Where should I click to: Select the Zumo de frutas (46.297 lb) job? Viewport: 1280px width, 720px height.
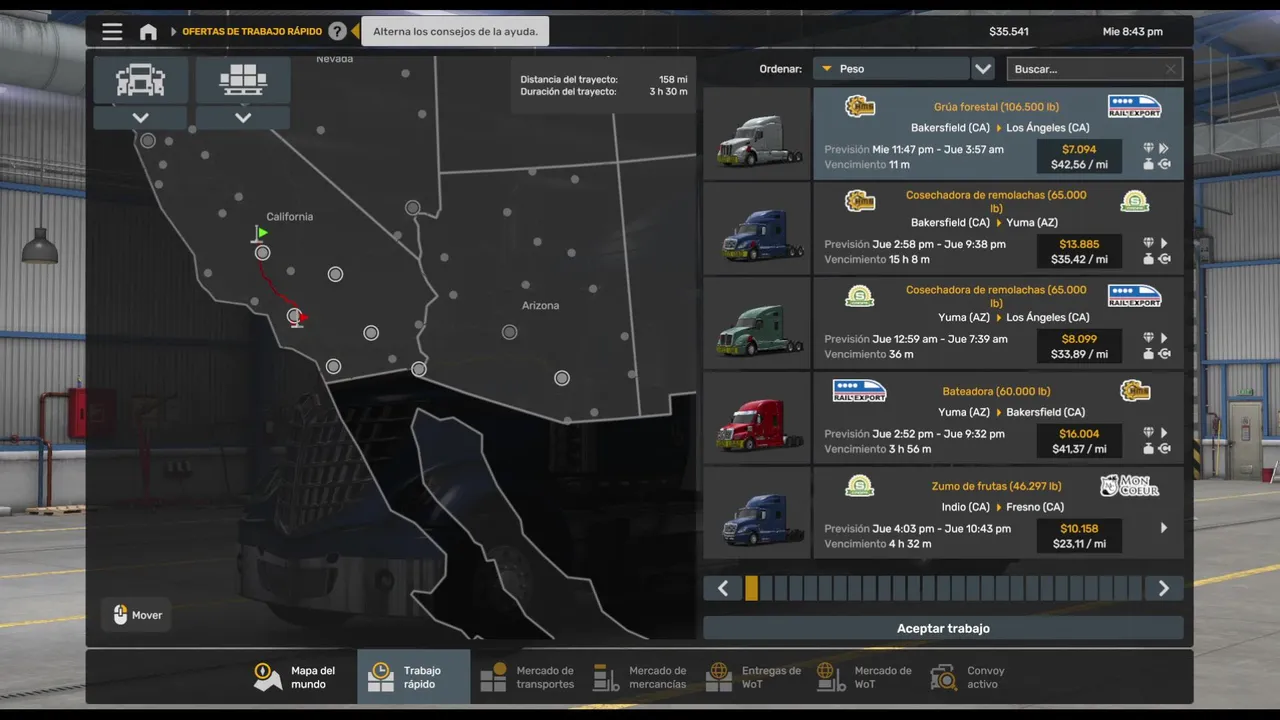click(998, 513)
